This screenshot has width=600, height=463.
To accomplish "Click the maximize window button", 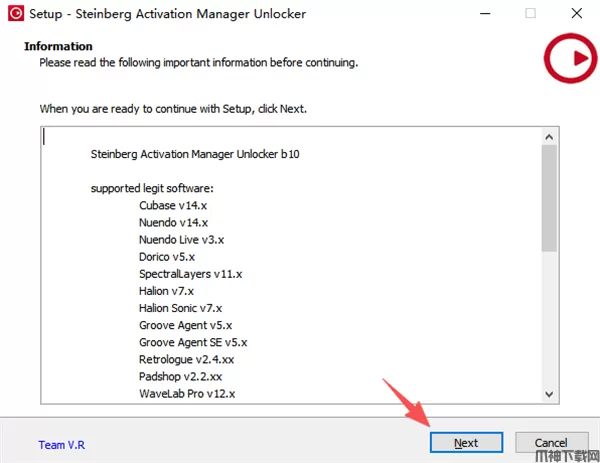I will [530, 14].
